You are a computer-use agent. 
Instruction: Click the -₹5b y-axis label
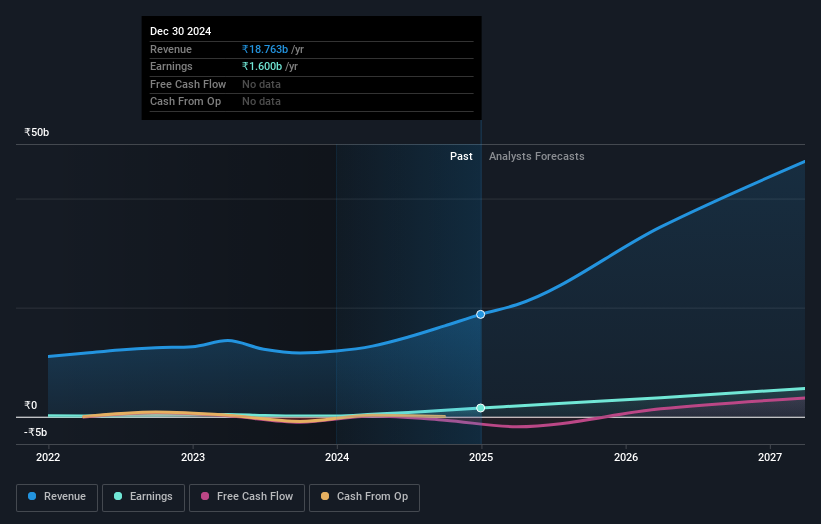point(36,432)
